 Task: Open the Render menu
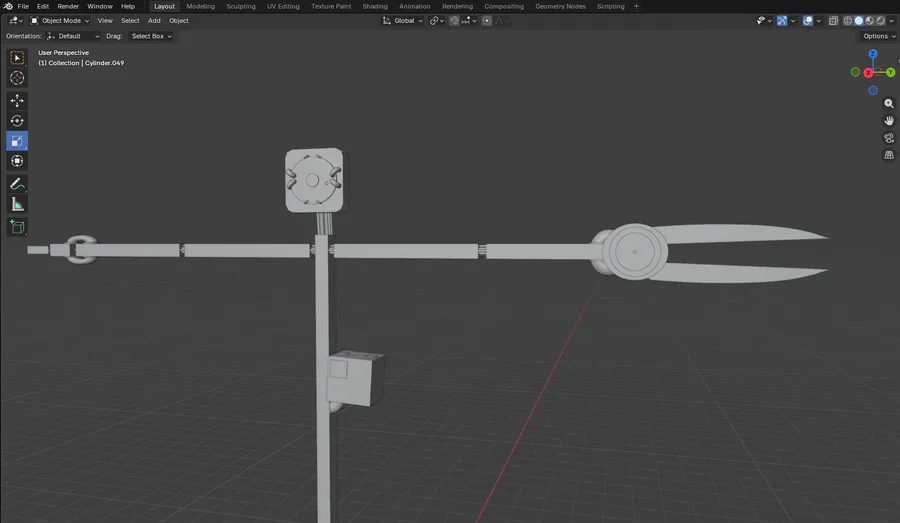point(68,6)
